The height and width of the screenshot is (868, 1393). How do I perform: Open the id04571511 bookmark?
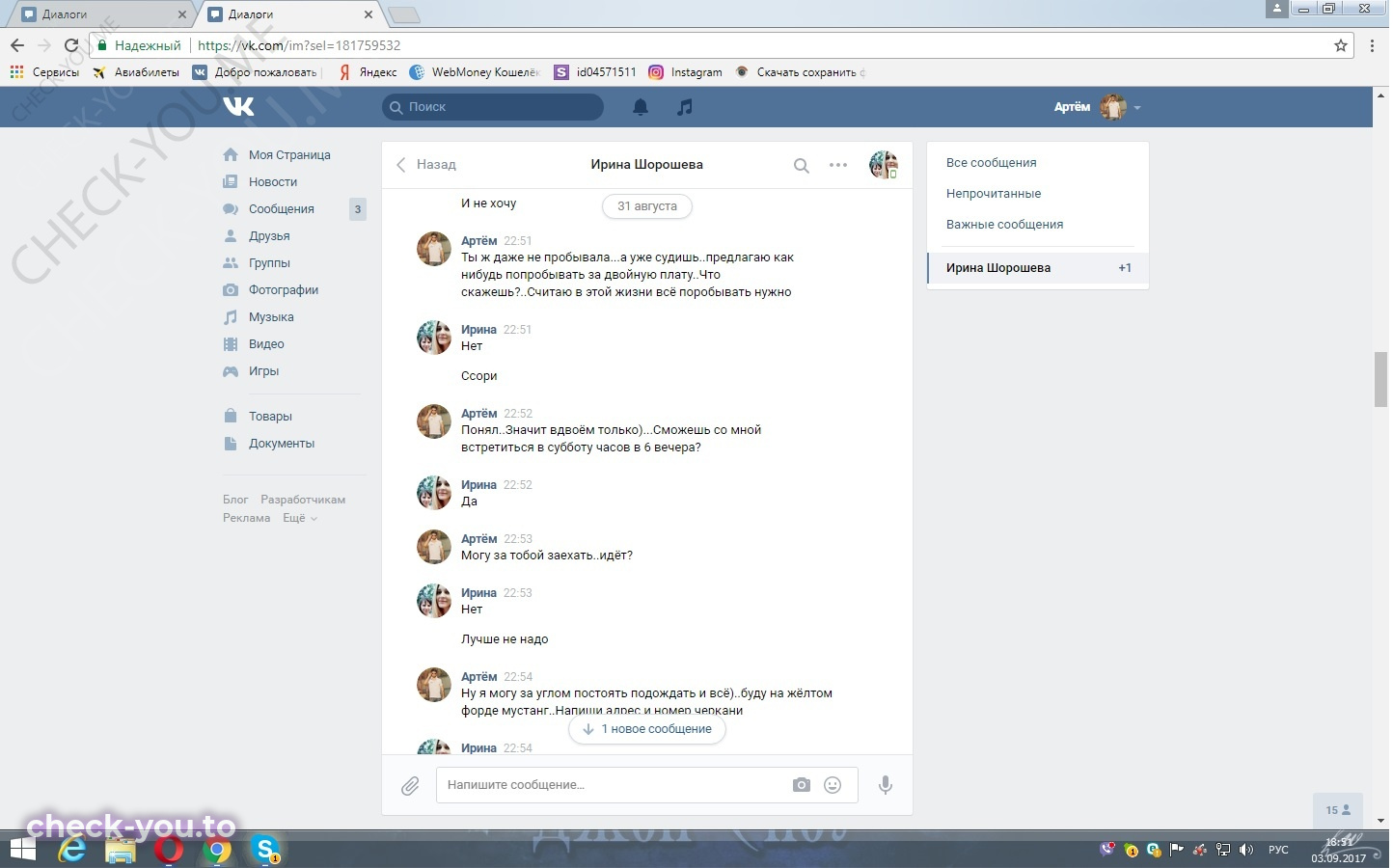595,72
